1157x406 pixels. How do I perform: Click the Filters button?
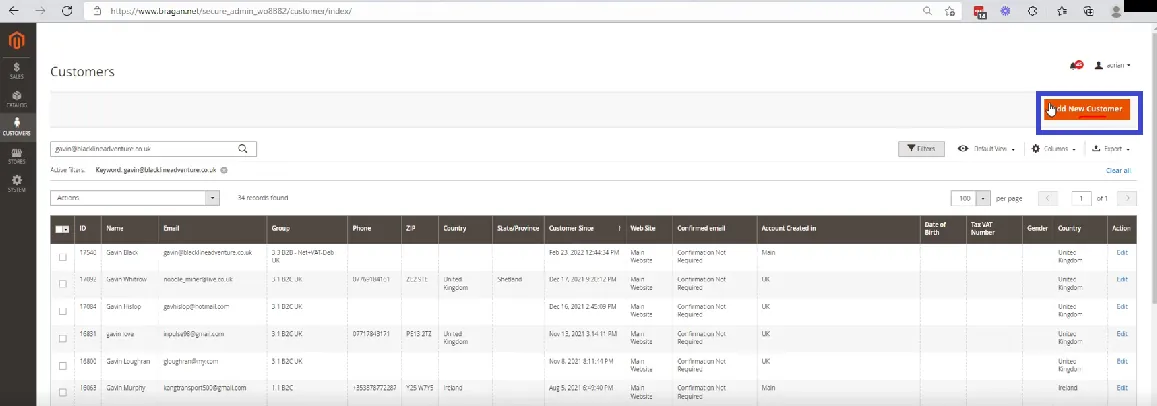[921, 149]
